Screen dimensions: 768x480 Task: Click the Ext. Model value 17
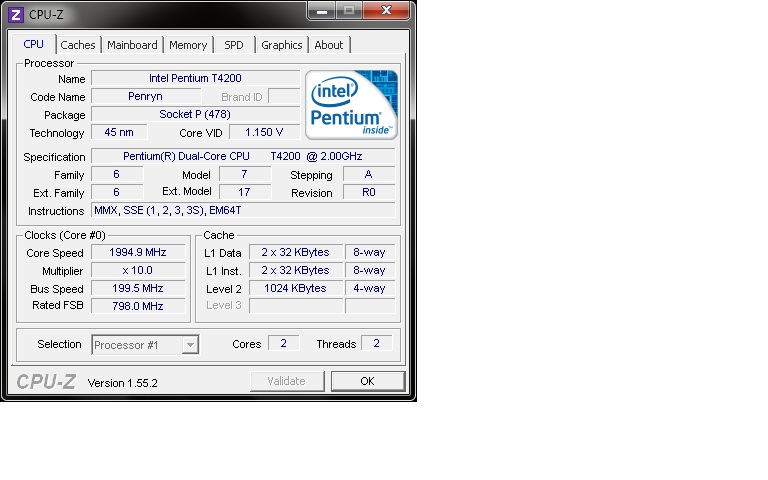coord(244,192)
